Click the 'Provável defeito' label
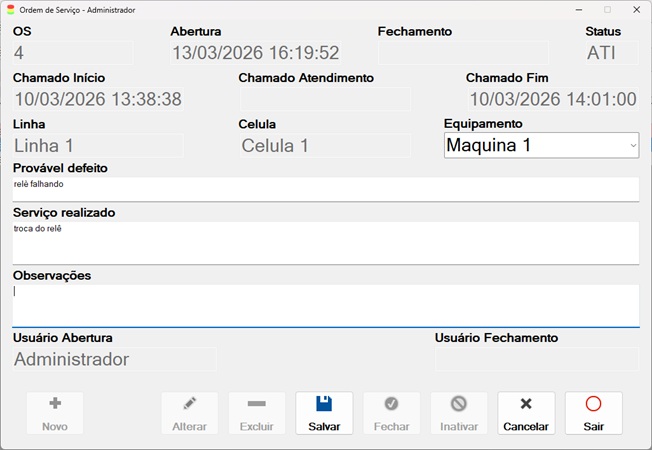Viewport: 652px width, 450px height. [60, 168]
